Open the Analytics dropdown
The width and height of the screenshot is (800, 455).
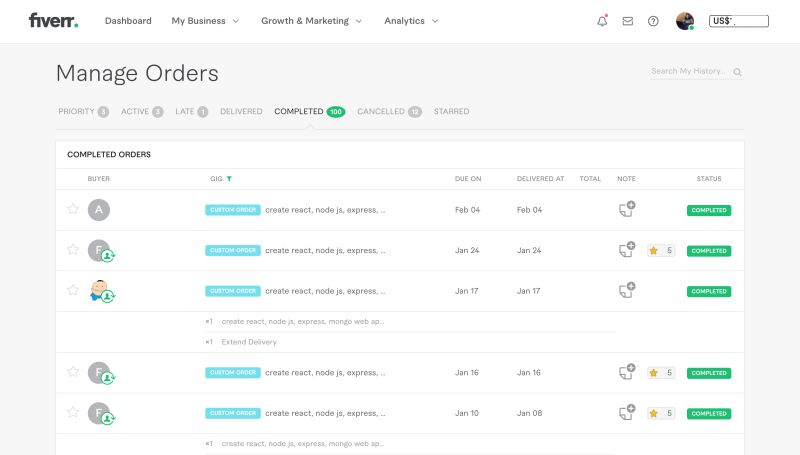[x=411, y=21]
